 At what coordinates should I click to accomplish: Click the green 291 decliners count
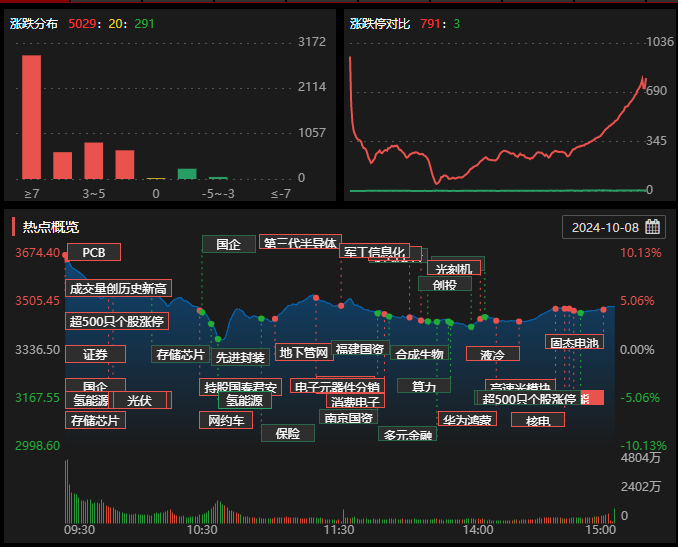(144, 23)
